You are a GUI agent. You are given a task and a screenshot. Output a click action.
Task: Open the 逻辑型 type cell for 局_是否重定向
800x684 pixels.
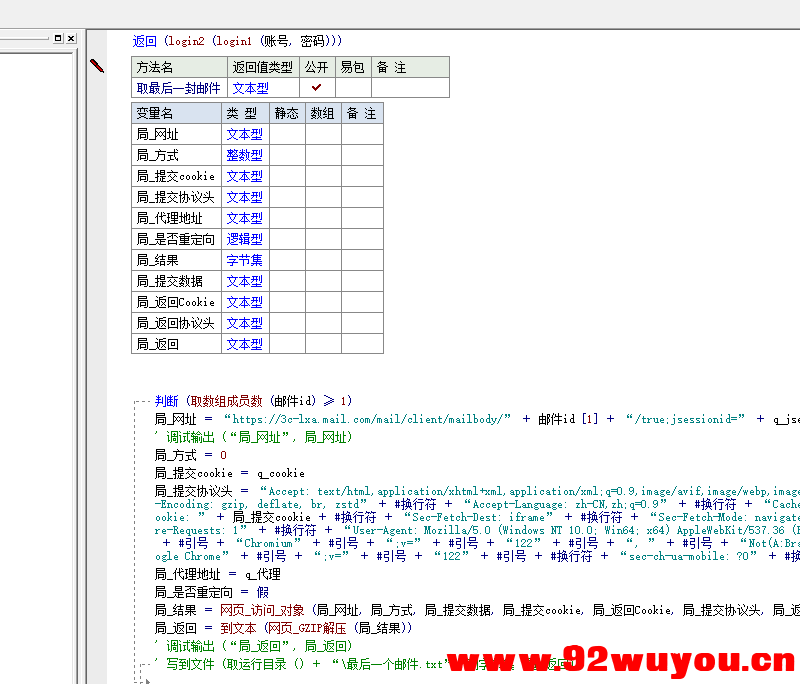coord(244,239)
